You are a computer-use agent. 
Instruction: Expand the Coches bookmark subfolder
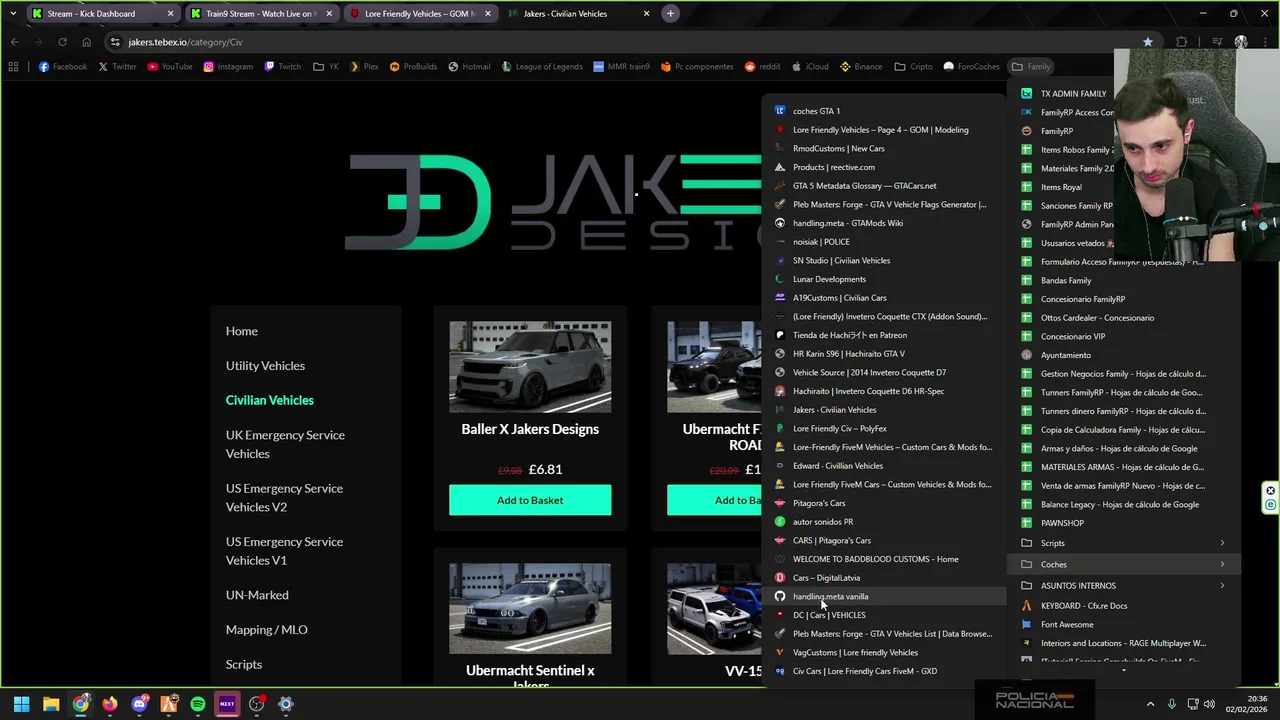[1124, 565]
